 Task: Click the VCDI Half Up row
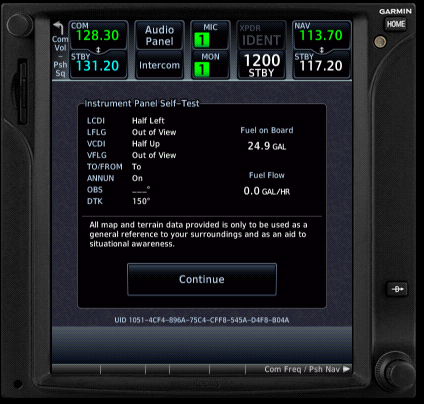click(x=123, y=144)
